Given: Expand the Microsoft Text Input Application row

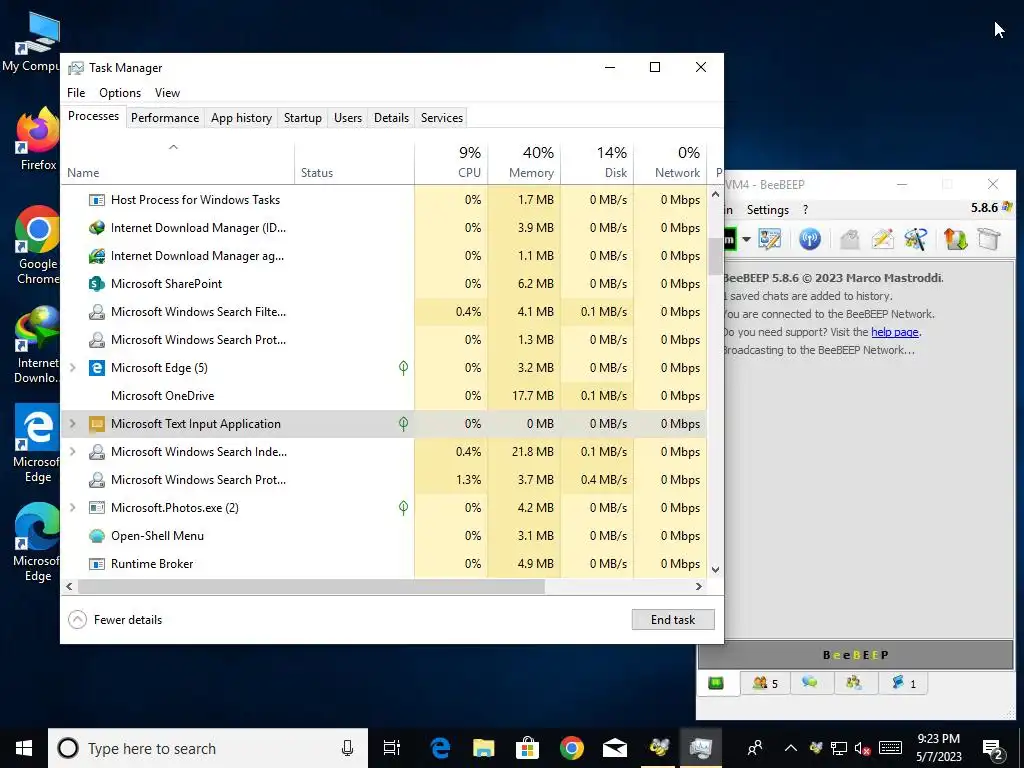Looking at the screenshot, I should (x=72, y=424).
